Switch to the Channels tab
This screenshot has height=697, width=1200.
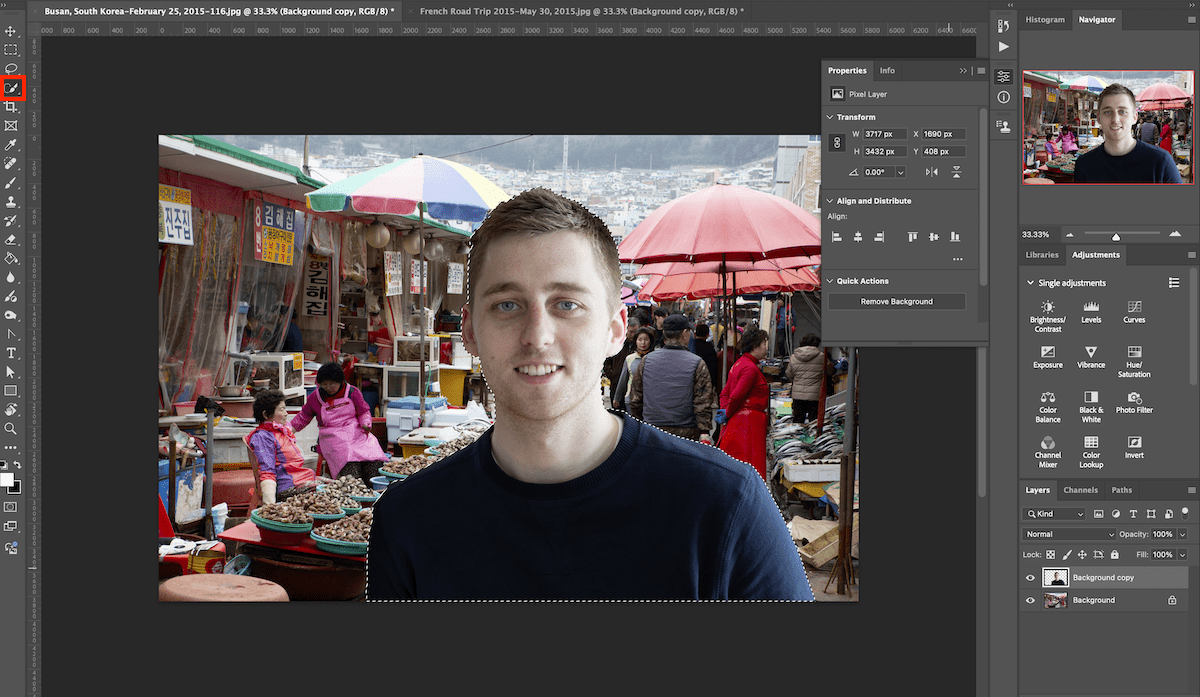(x=1081, y=490)
